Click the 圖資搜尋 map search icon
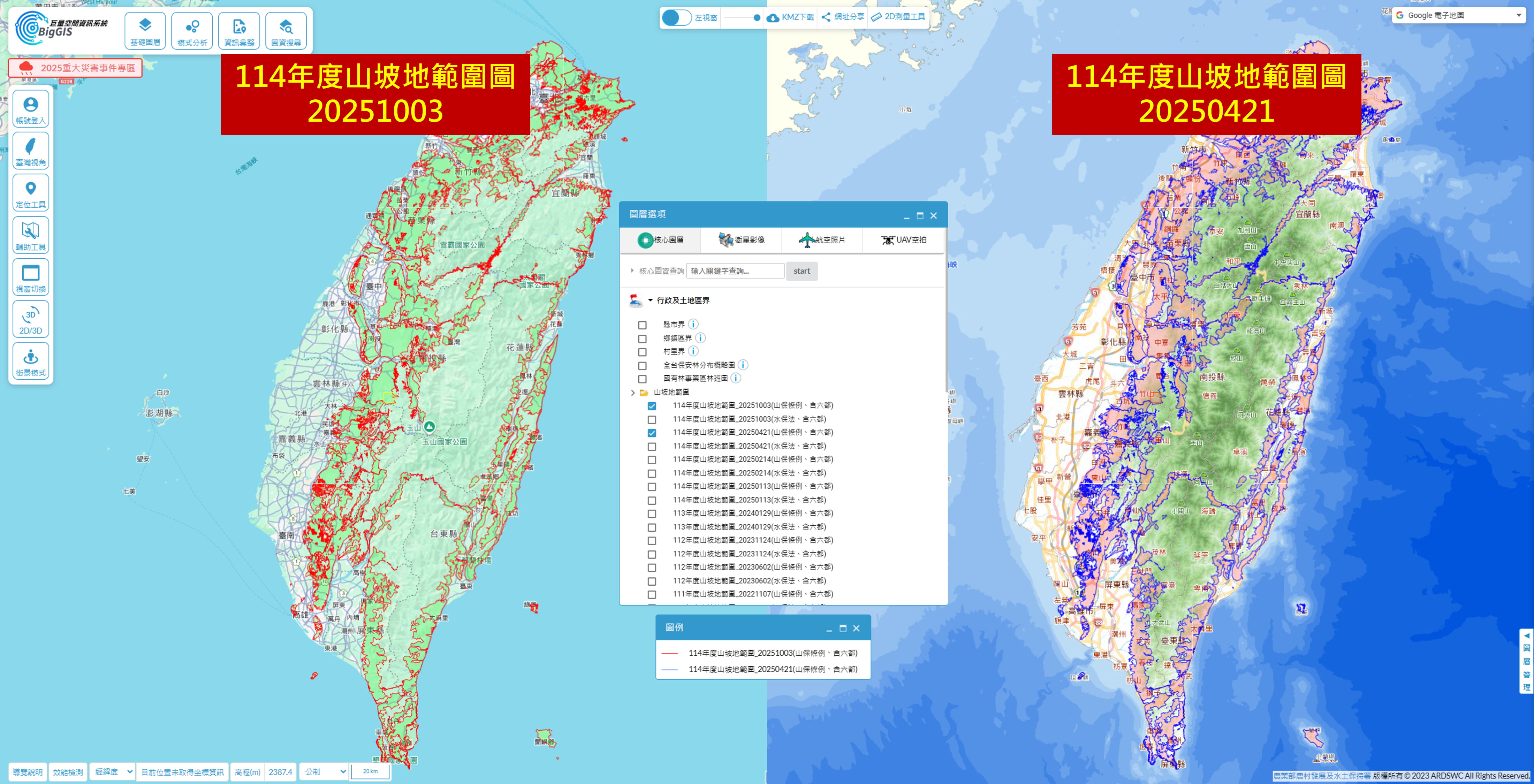Screen dimensions: 1534x784 click(286, 31)
